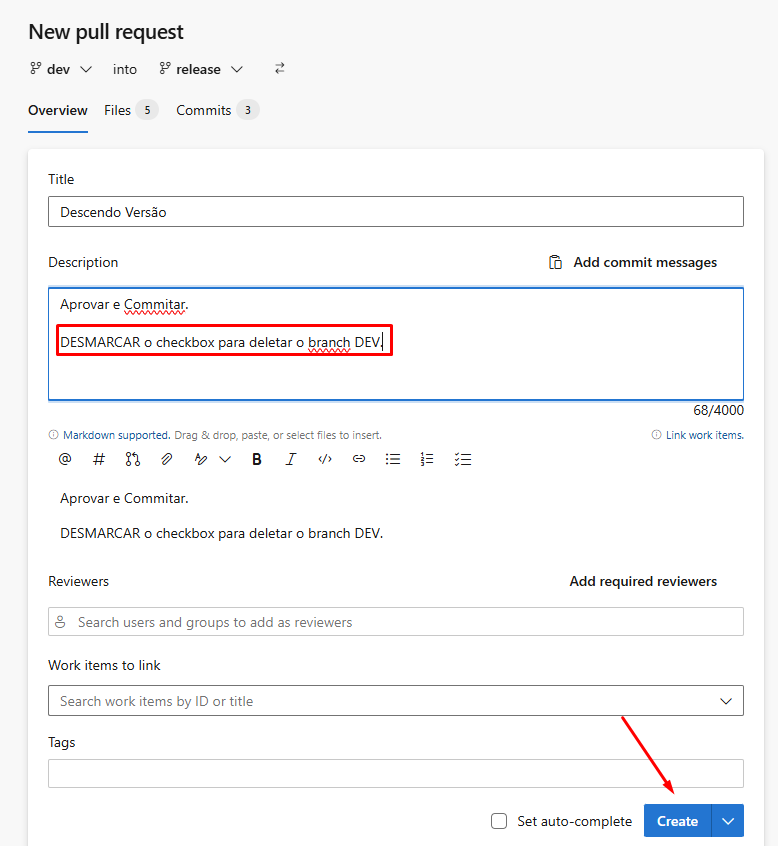Click inside the Description text area
778x846 pixels.
[x=396, y=344]
